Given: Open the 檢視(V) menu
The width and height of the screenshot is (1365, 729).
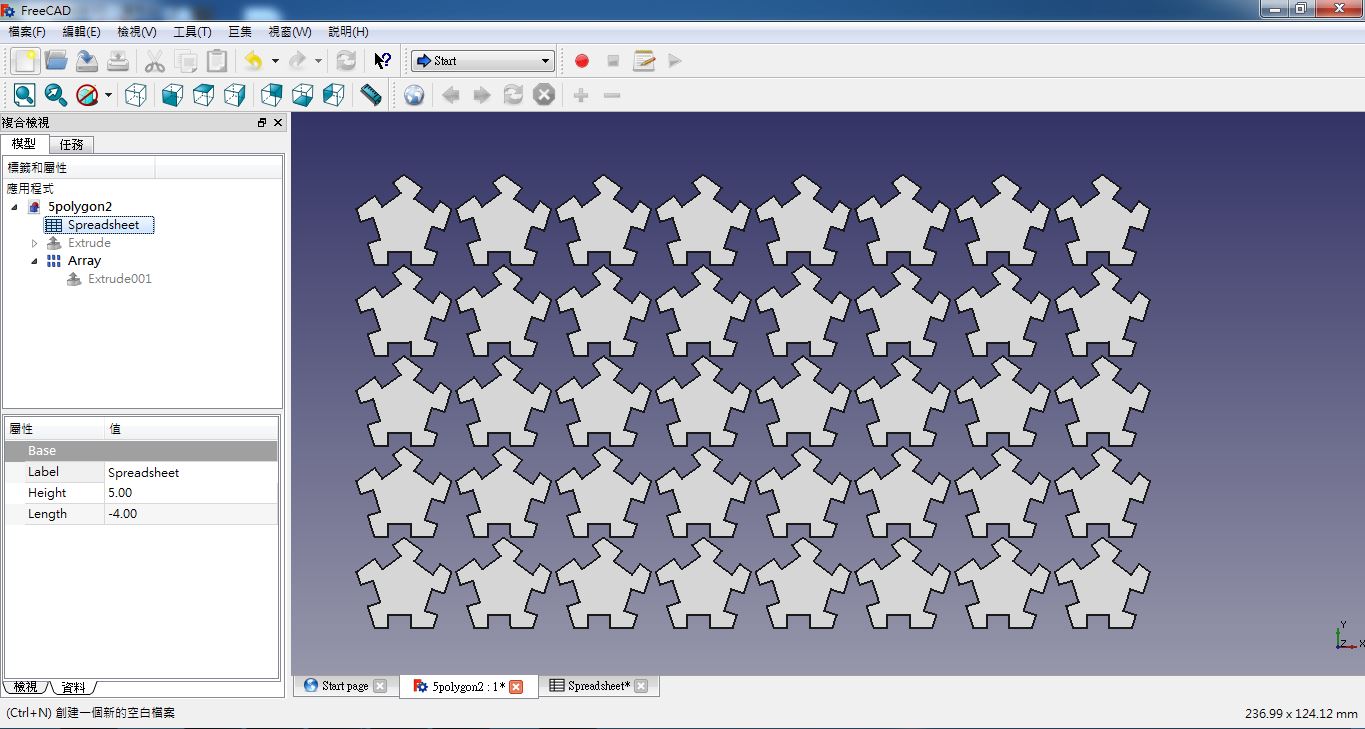Looking at the screenshot, I should coord(137,32).
